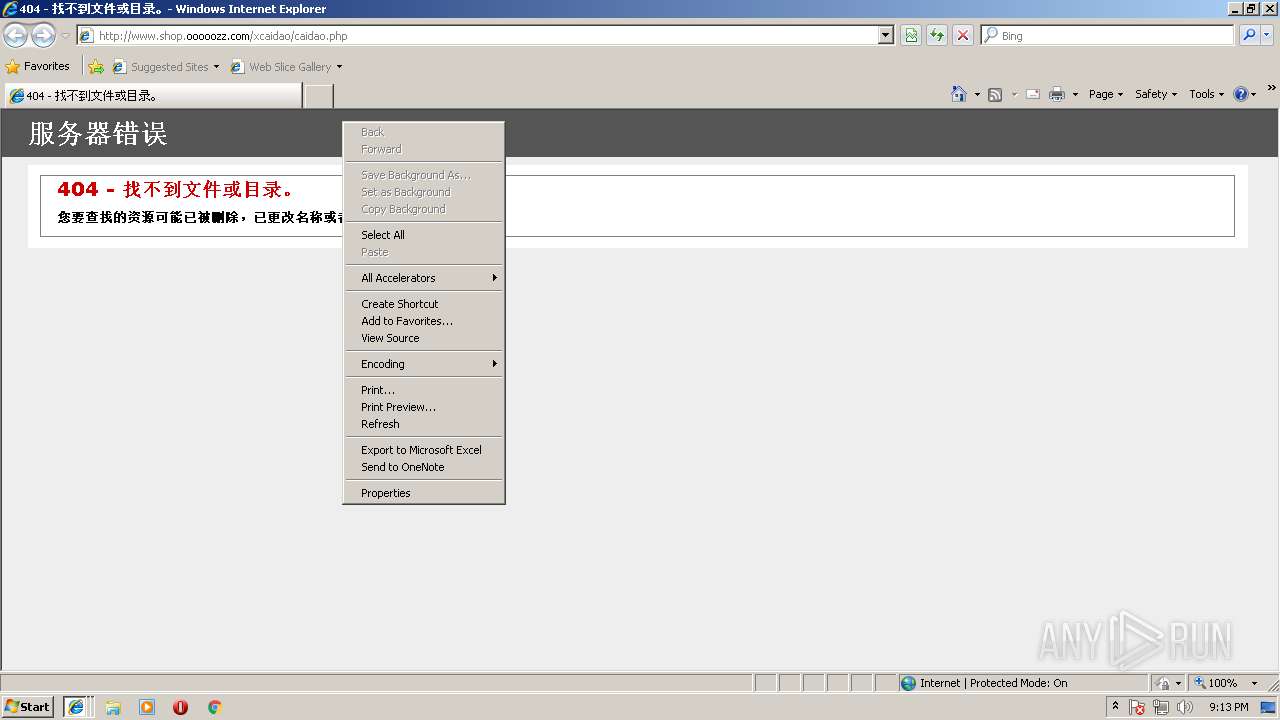Image resolution: width=1280 pixels, height=720 pixels.
Task: Expand All Accelerators submenu
Action: pyautogui.click(x=423, y=278)
